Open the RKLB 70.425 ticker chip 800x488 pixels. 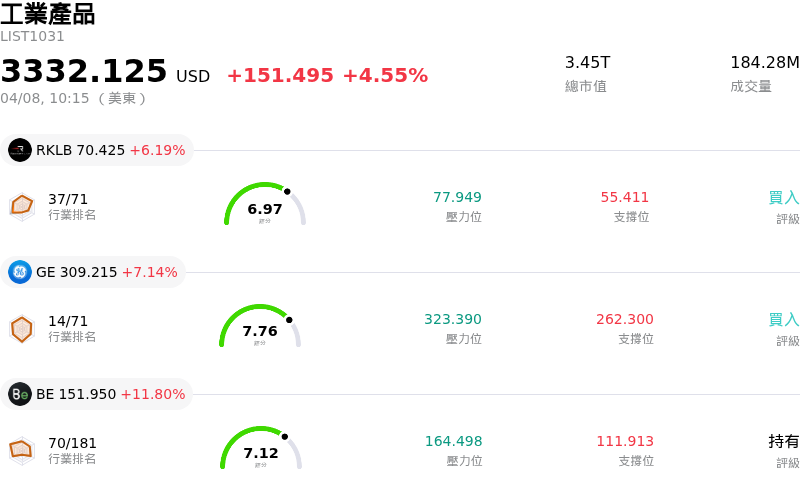(x=98, y=150)
